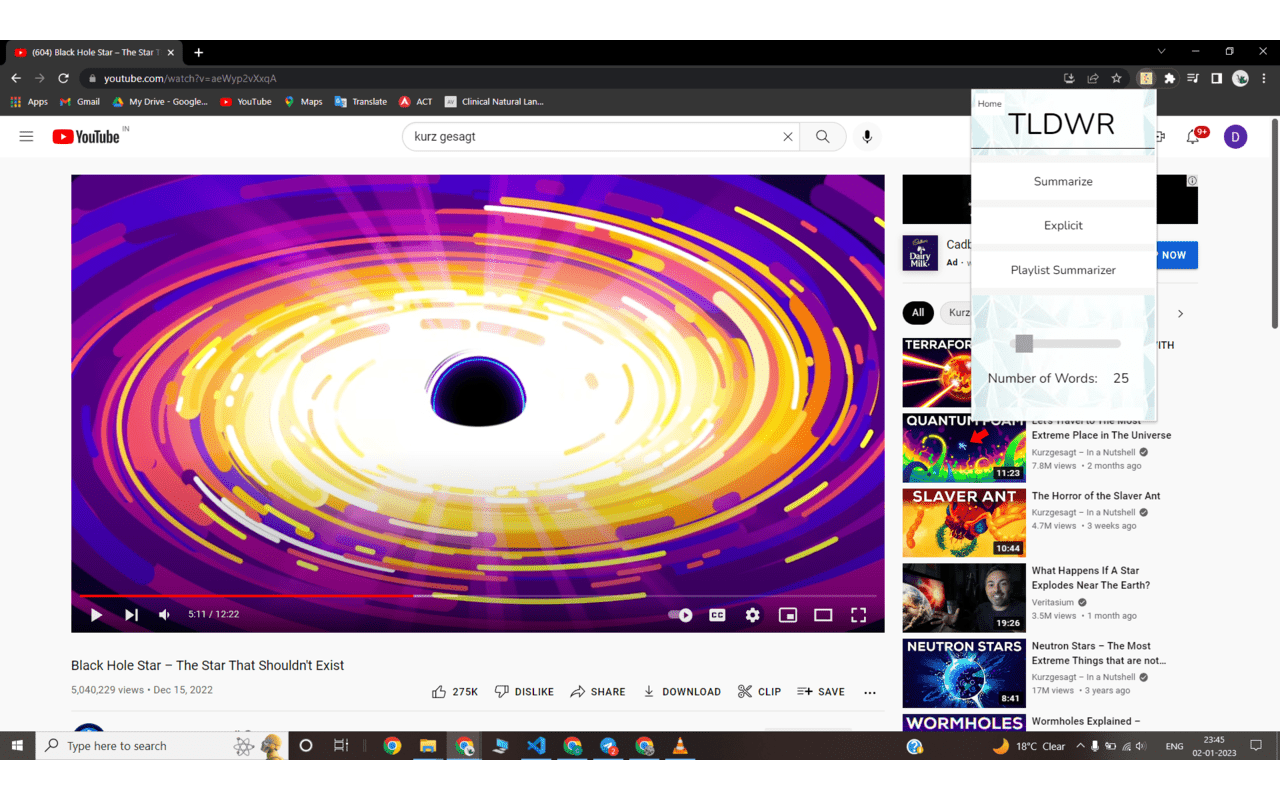This screenshot has width=1280, height=800.
Task: Play the video
Action: pyautogui.click(x=96, y=615)
